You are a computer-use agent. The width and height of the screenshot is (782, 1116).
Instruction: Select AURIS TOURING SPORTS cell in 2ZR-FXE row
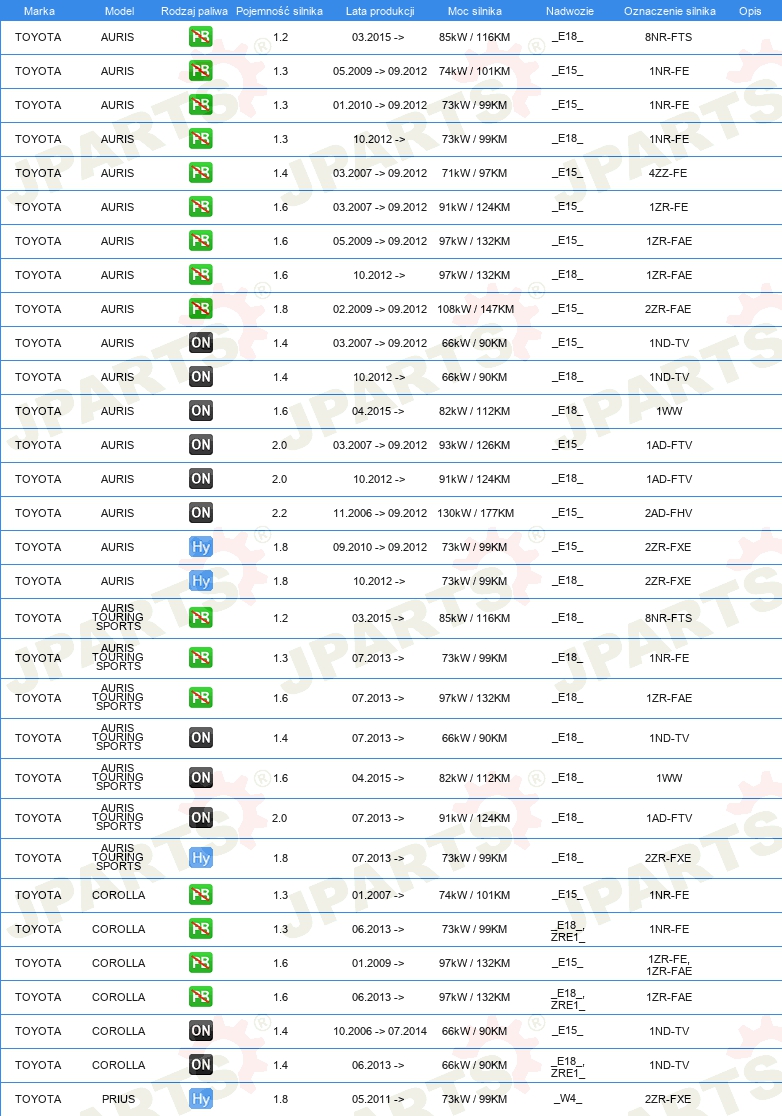(x=118, y=857)
